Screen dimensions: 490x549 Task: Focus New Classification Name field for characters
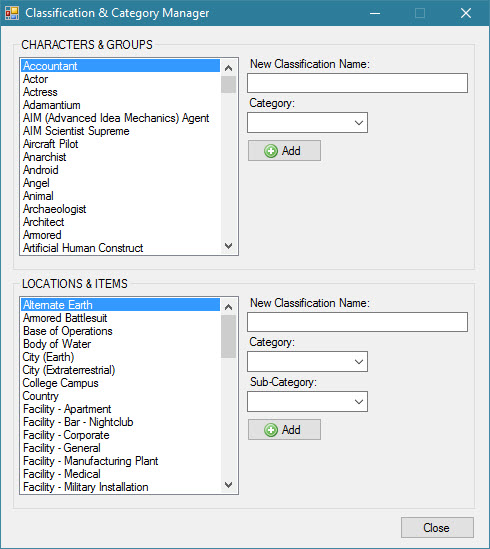coord(357,83)
